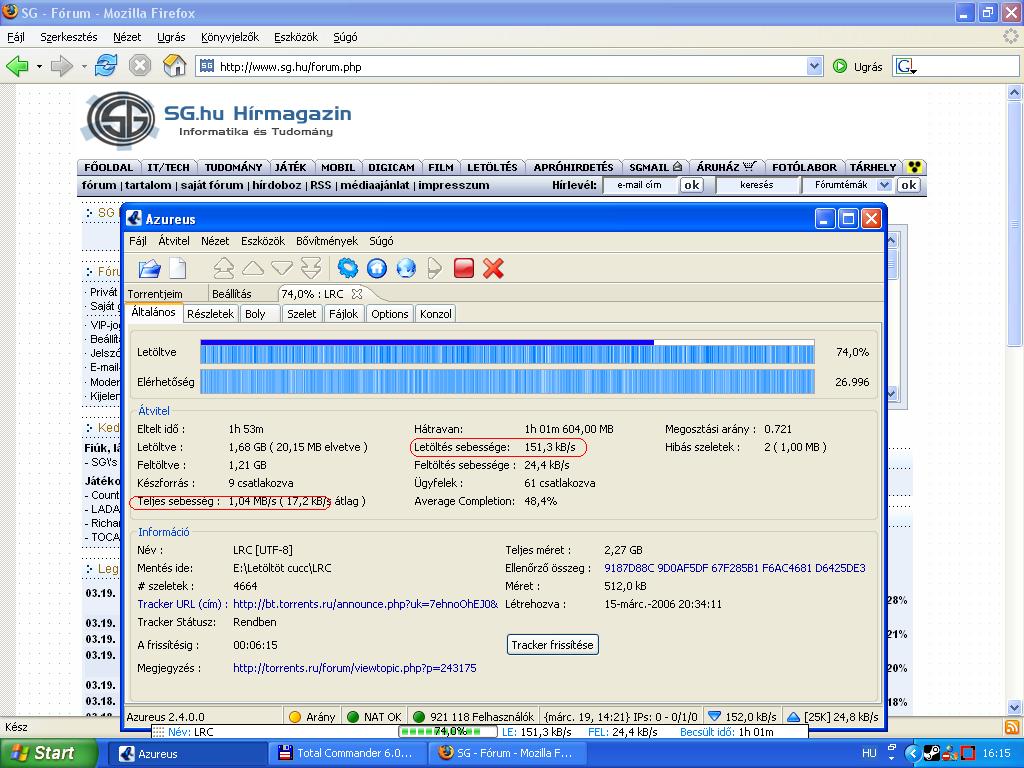Switch to the Részletek tab

(210, 314)
